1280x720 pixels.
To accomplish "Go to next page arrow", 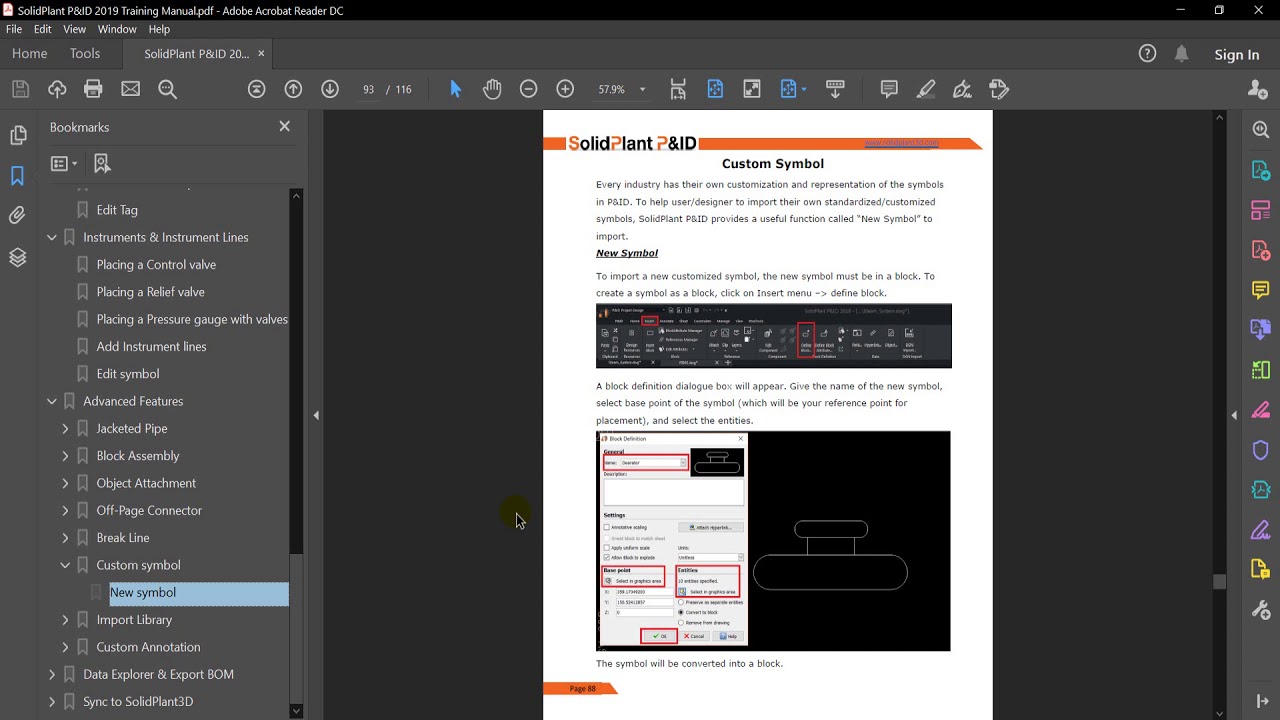I will (330, 89).
